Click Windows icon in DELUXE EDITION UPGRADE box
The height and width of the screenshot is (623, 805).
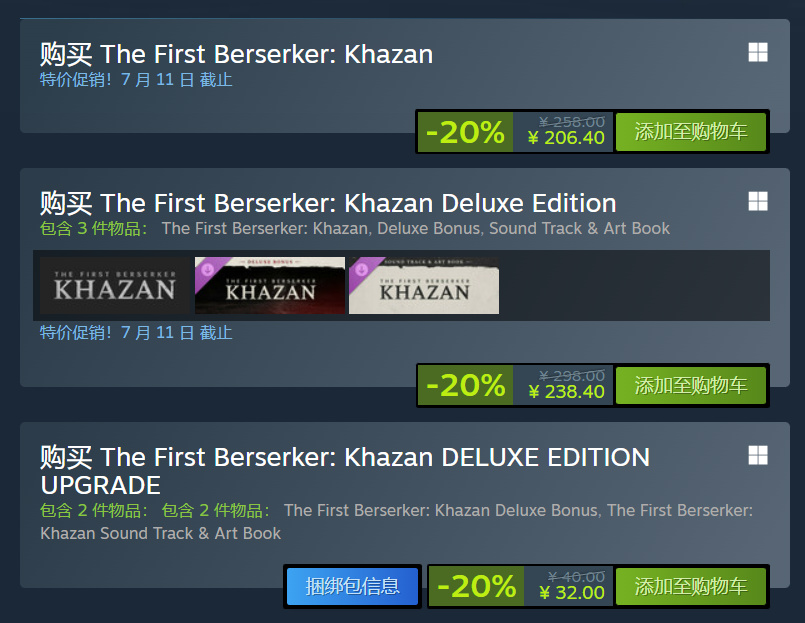coord(758,456)
